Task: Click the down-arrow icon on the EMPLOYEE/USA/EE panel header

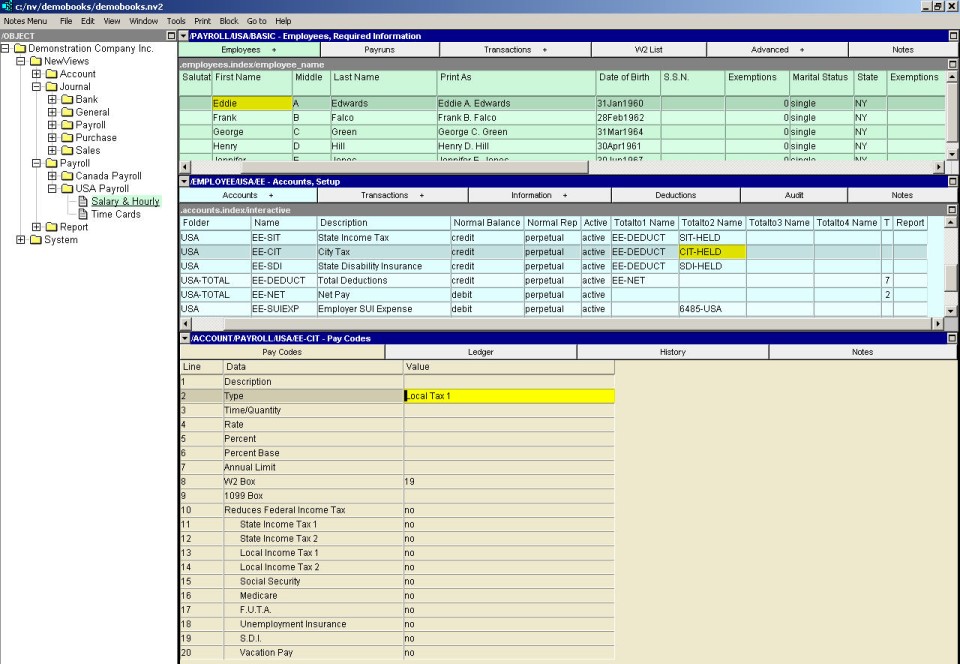Action: coord(183,181)
